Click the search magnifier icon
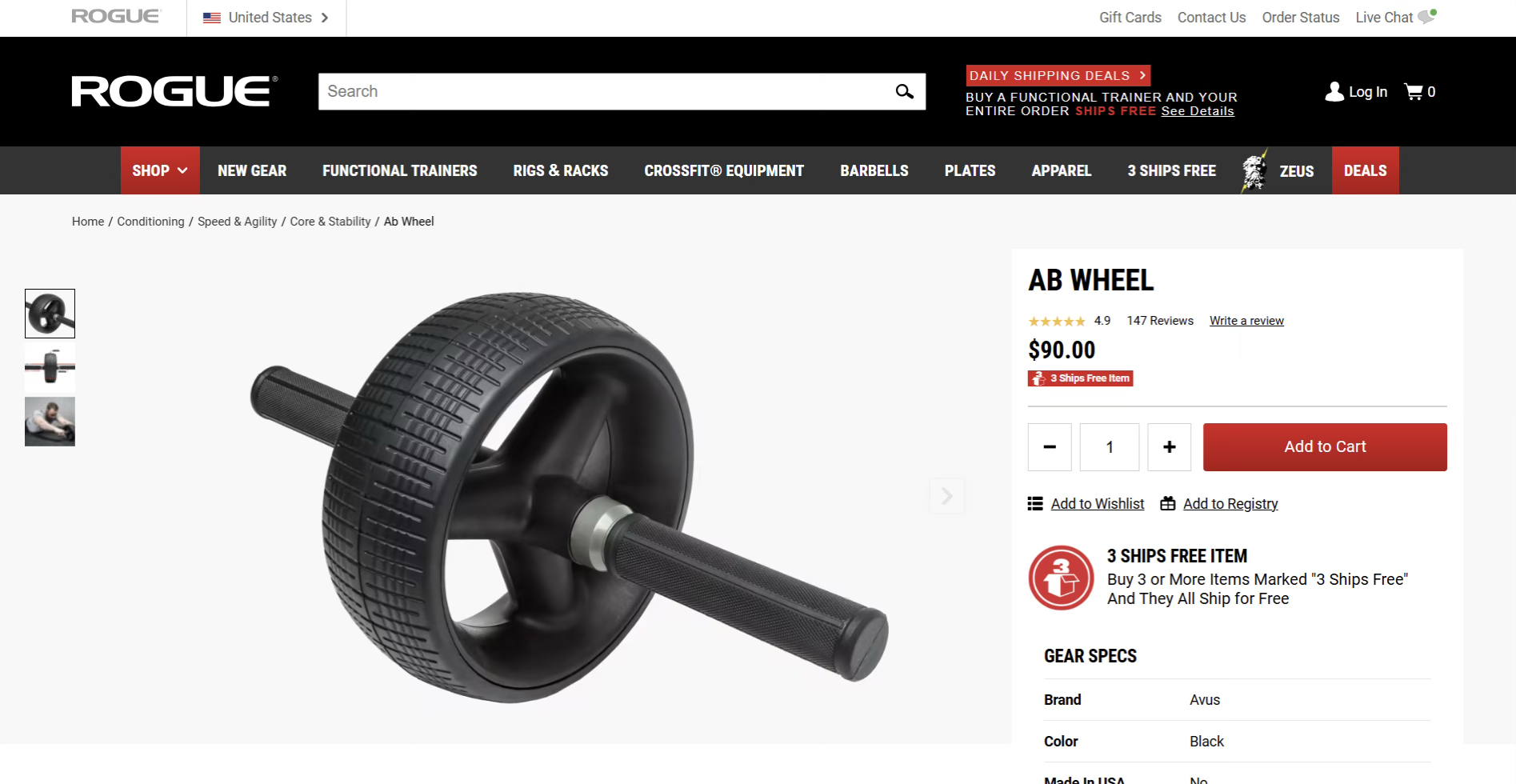This screenshot has height=784, width=1516. [x=904, y=91]
